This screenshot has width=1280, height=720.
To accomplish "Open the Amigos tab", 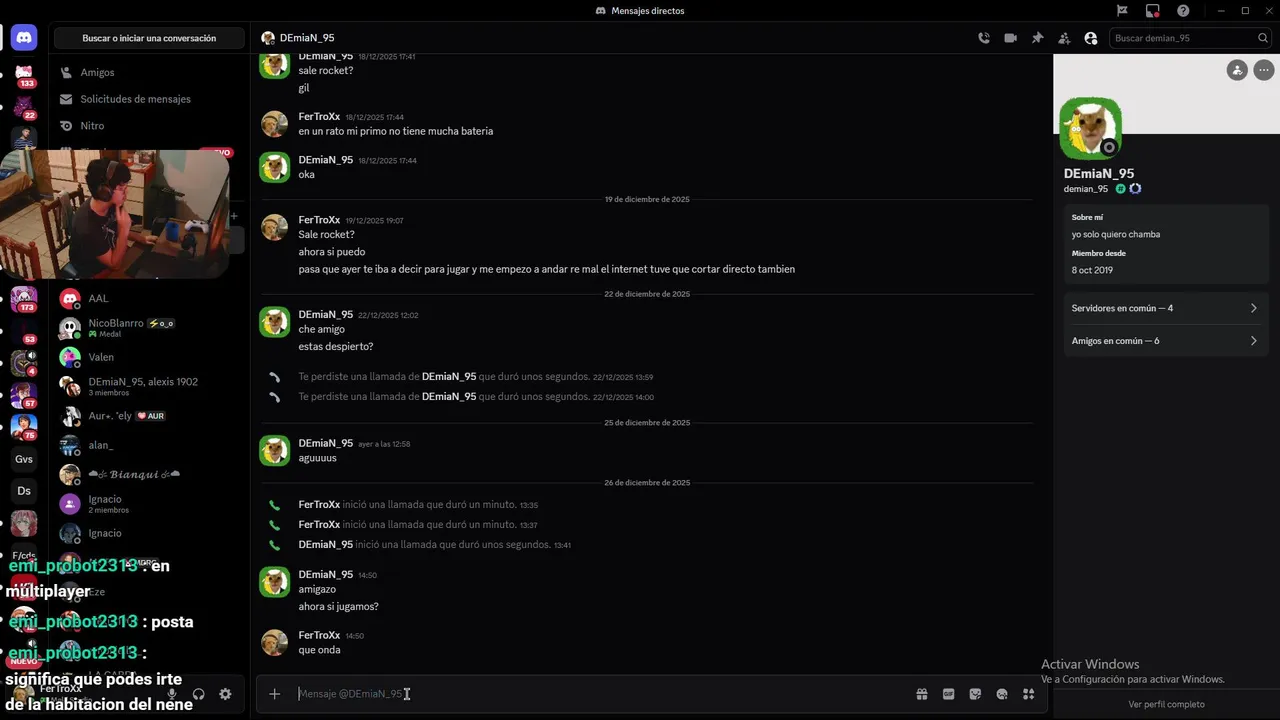I will pos(97,73).
